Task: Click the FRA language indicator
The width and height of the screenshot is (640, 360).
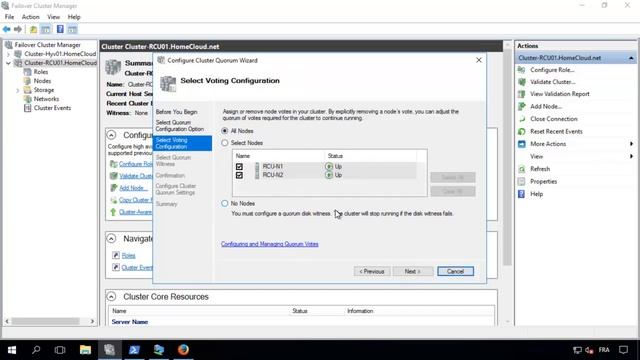Action: 604,350
